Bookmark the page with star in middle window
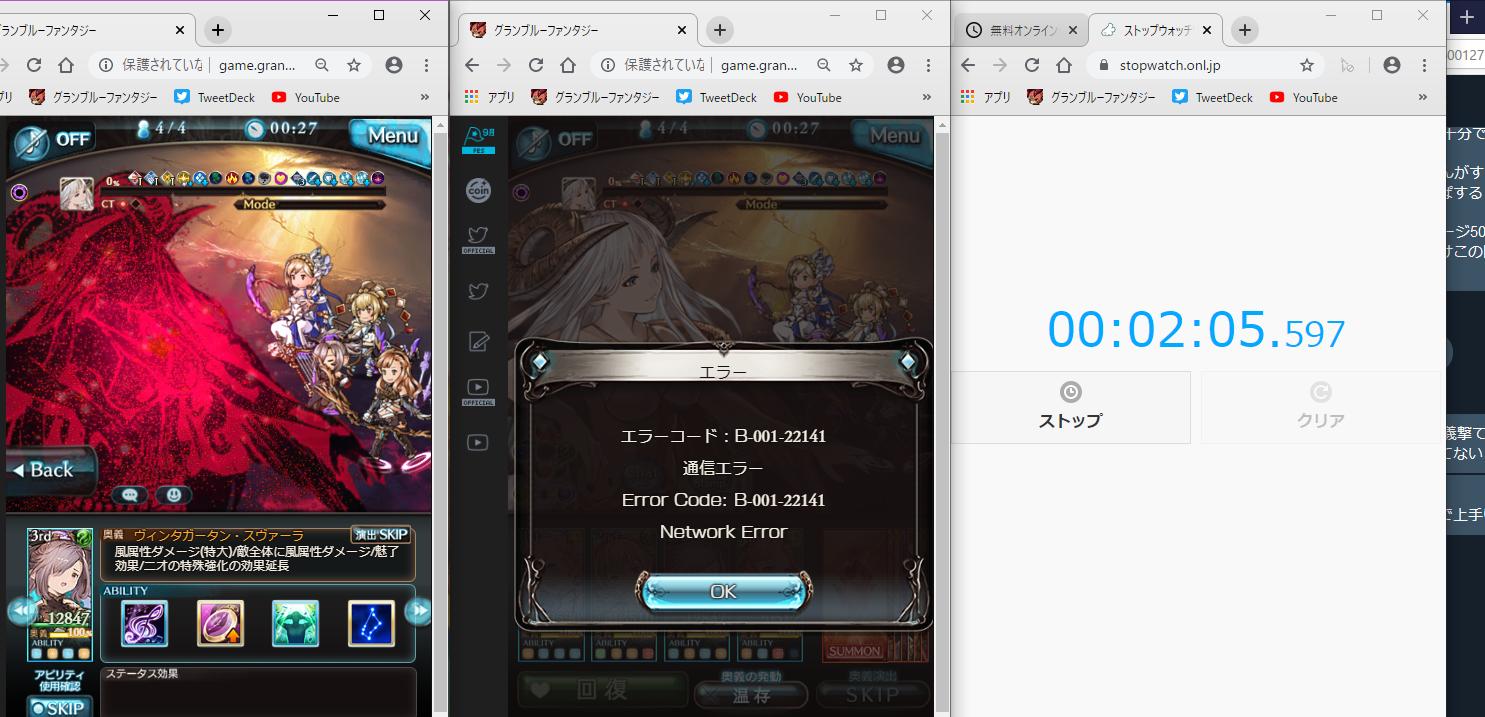Screen dimensions: 1485x717 click(x=856, y=65)
